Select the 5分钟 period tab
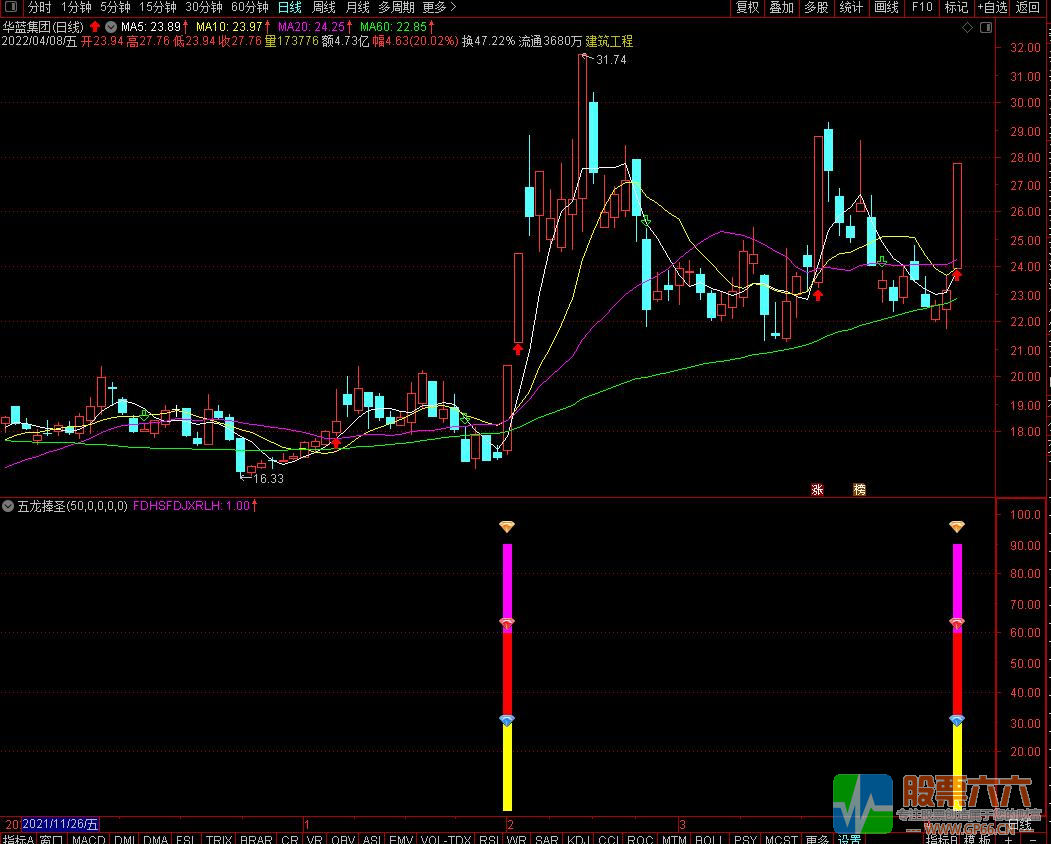The height and width of the screenshot is (844, 1051). click(115, 7)
